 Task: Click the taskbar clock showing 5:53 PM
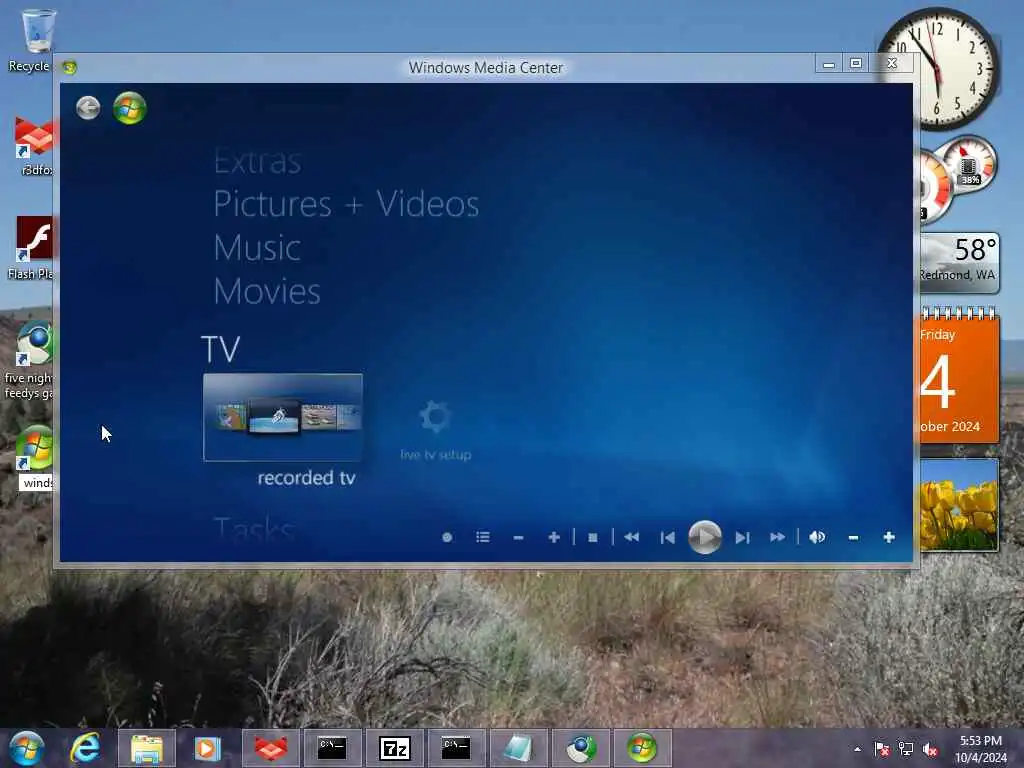(x=981, y=749)
